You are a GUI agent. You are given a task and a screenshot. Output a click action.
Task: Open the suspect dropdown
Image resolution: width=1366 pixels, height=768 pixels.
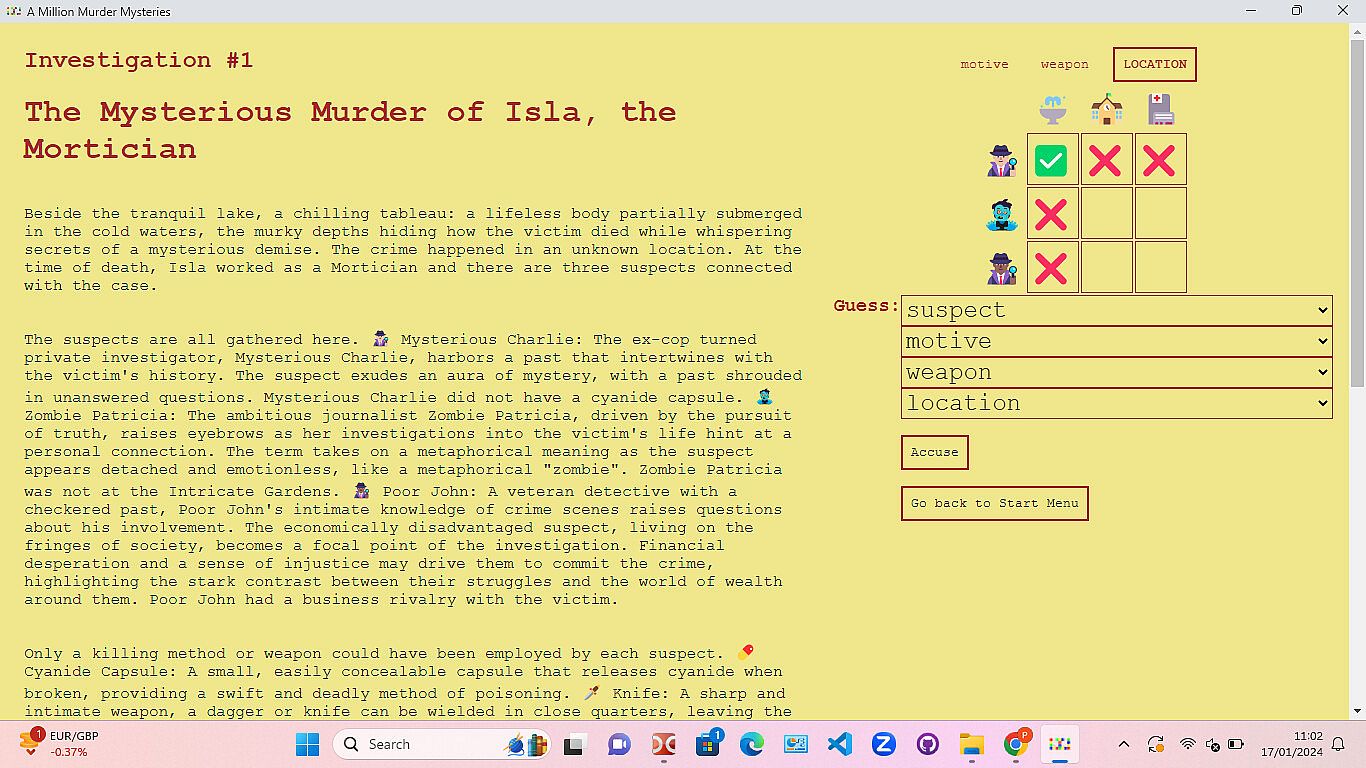pyautogui.click(x=1116, y=310)
